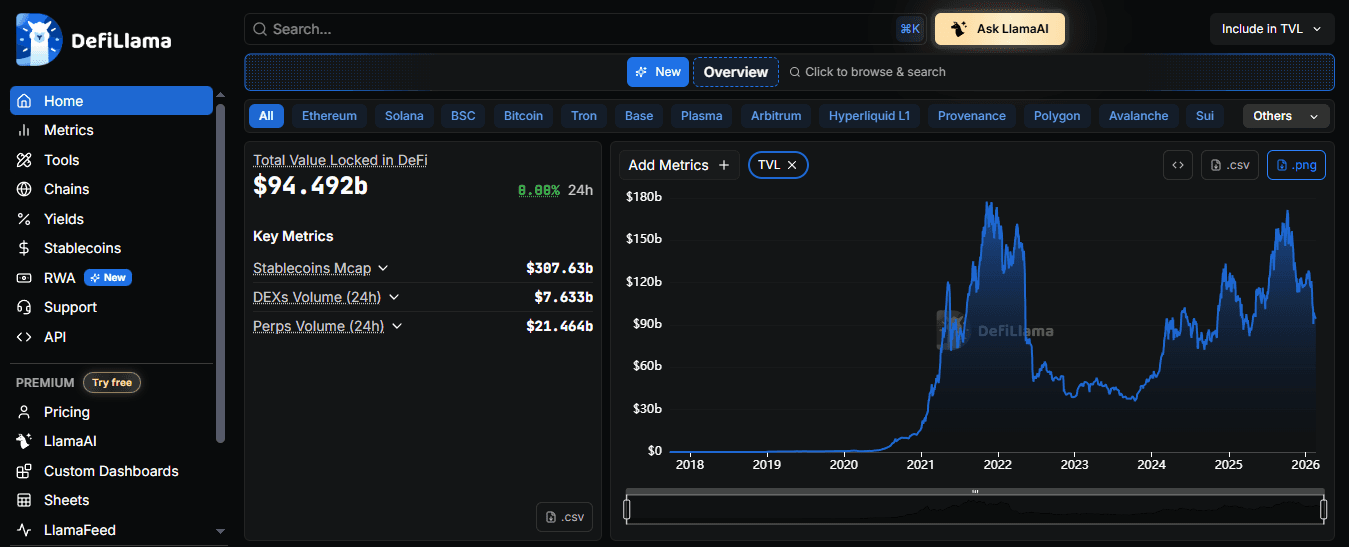Select the Ethereum chain tab
The width and height of the screenshot is (1349, 547).
click(x=329, y=116)
